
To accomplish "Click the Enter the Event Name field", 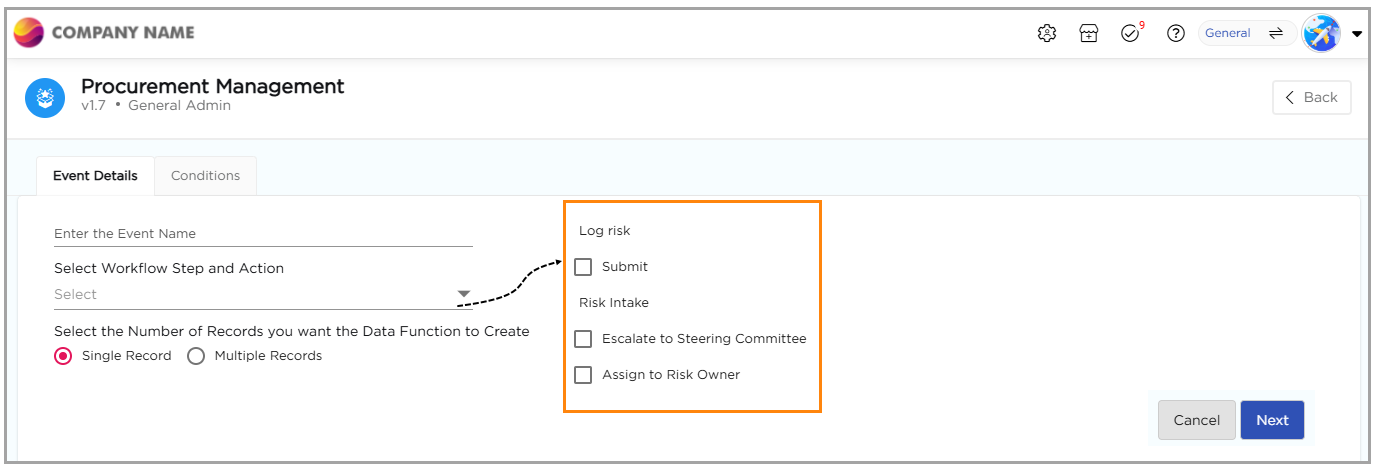I will point(263,233).
